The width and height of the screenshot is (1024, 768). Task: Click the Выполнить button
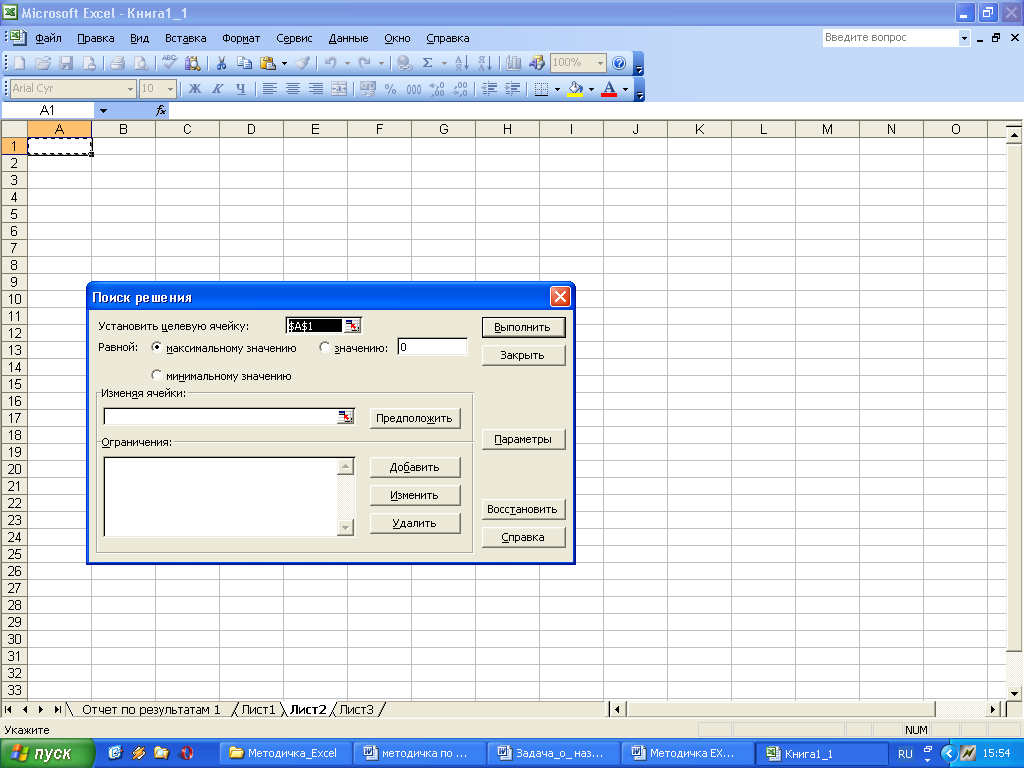(x=523, y=327)
